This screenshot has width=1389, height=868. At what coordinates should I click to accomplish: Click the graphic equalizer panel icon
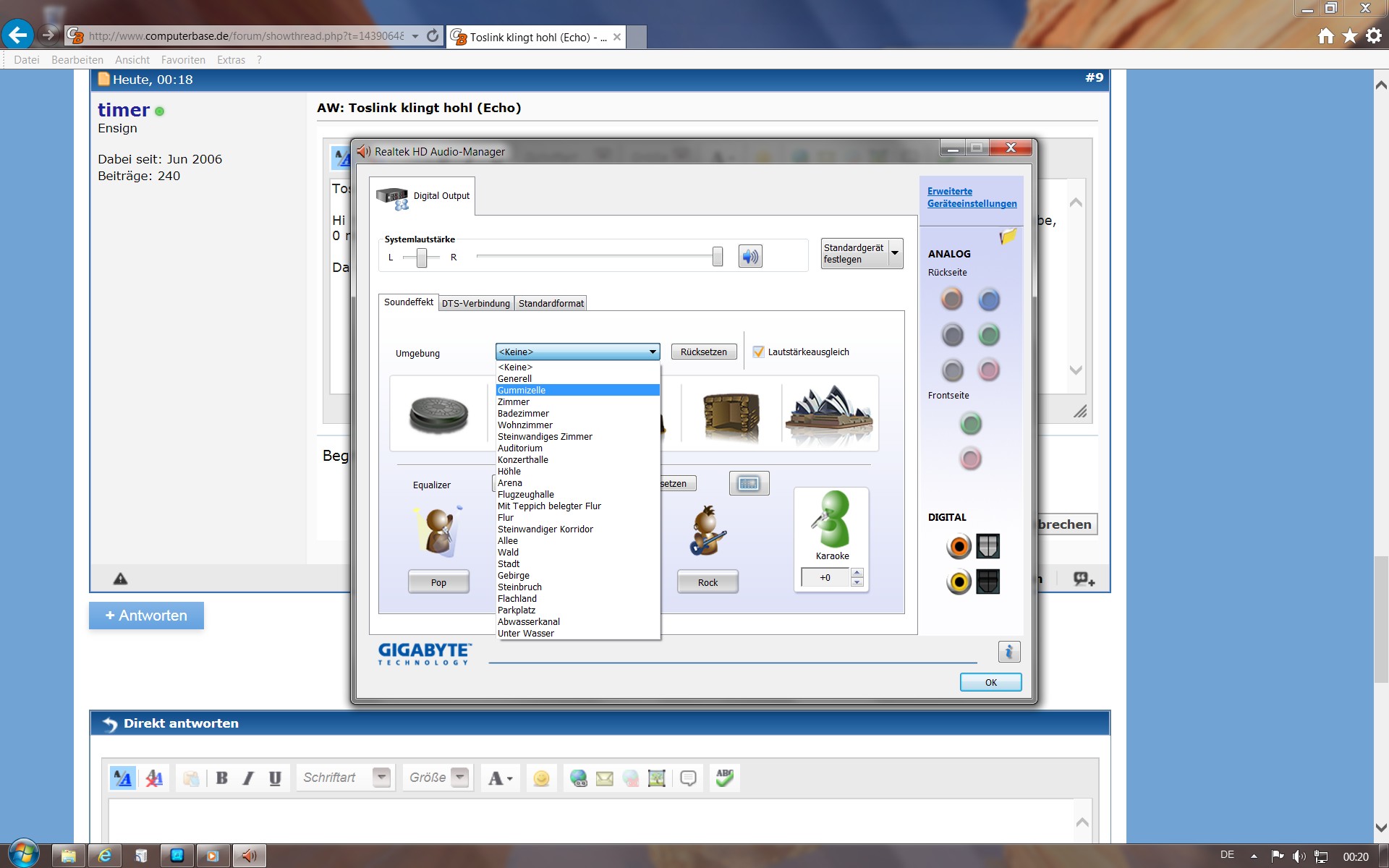749,483
